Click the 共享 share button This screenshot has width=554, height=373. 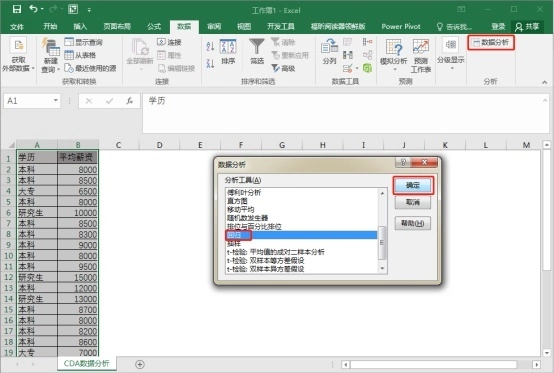point(527,26)
